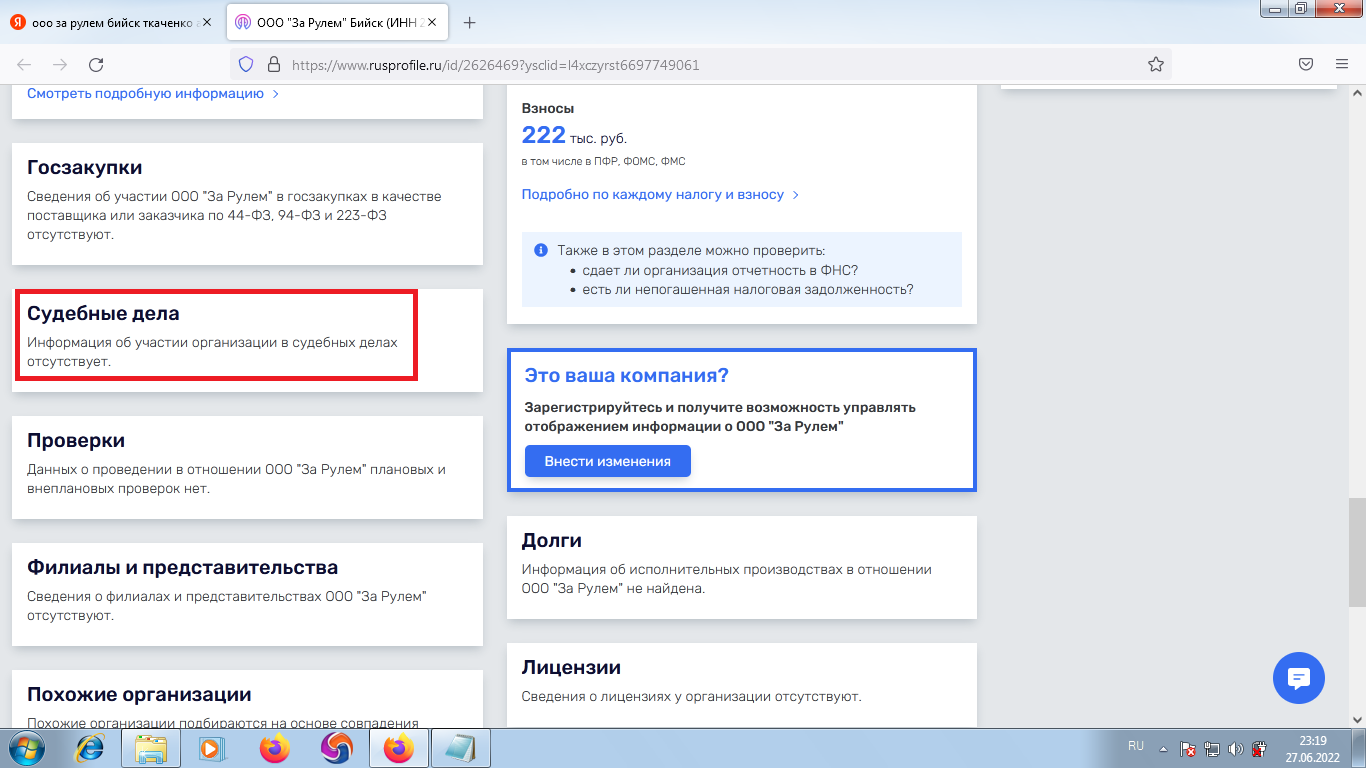Open a new tab with the plus button

pos(470,21)
